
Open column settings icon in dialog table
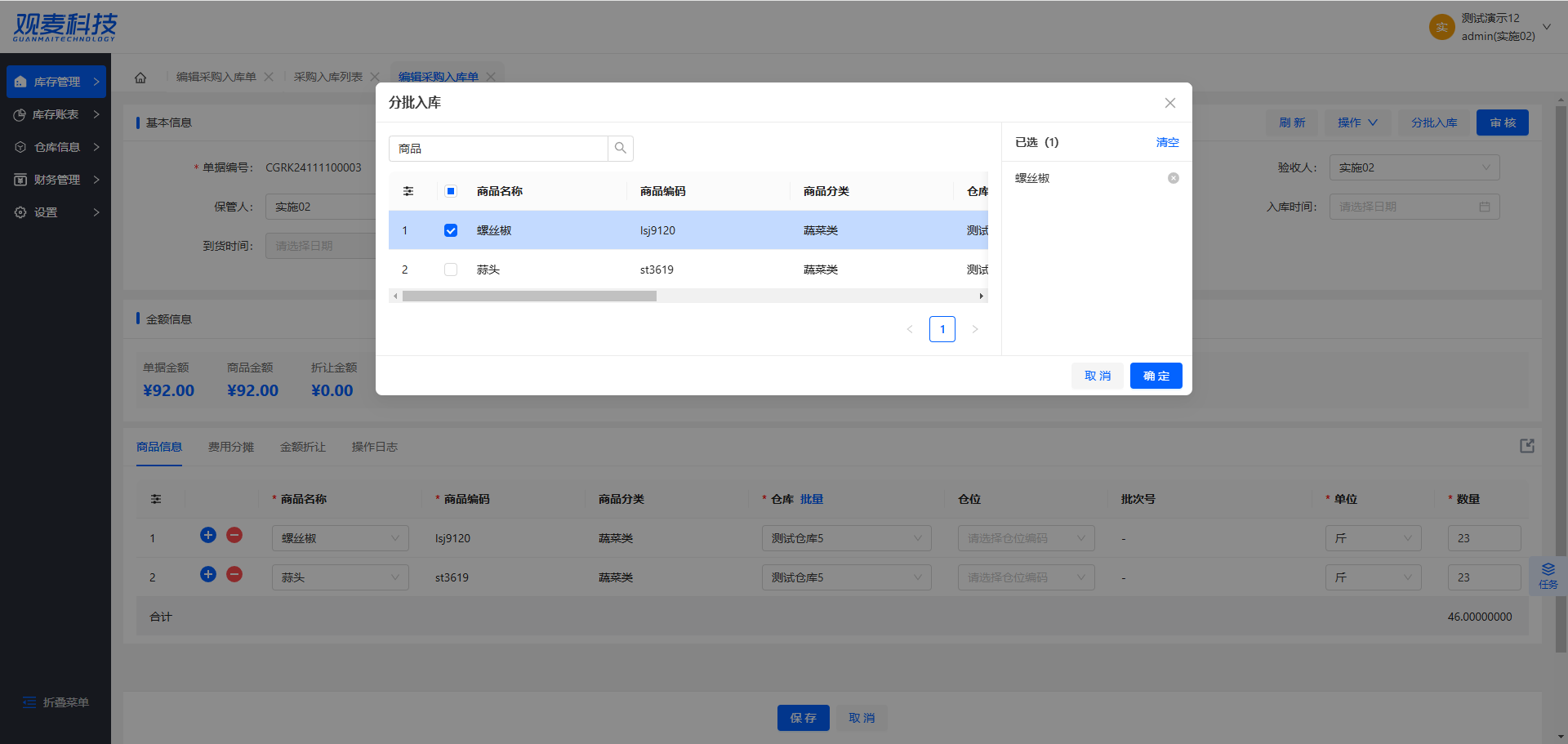[x=408, y=191]
